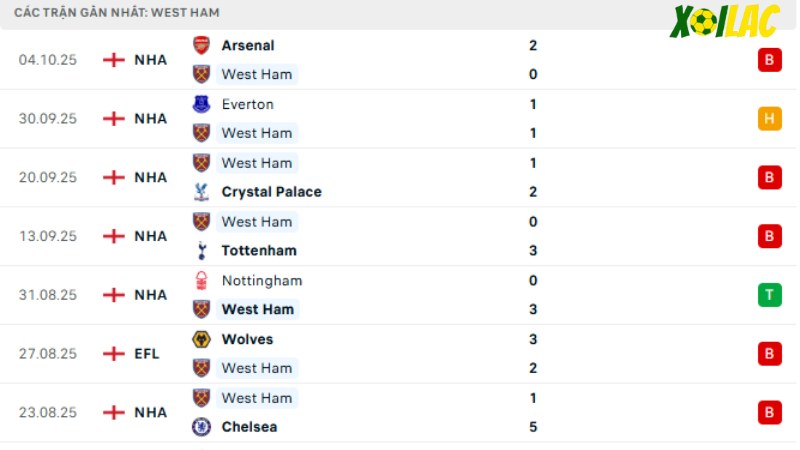
Task: Click the Tottenham cockerel crest
Action: tap(201, 251)
